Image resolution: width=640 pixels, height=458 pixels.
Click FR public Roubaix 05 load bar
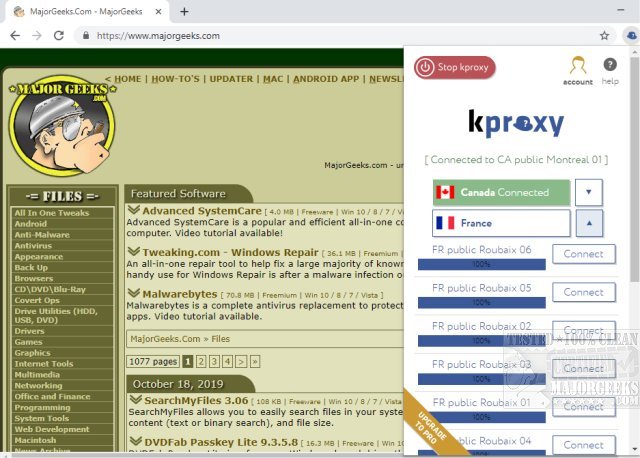point(482,302)
